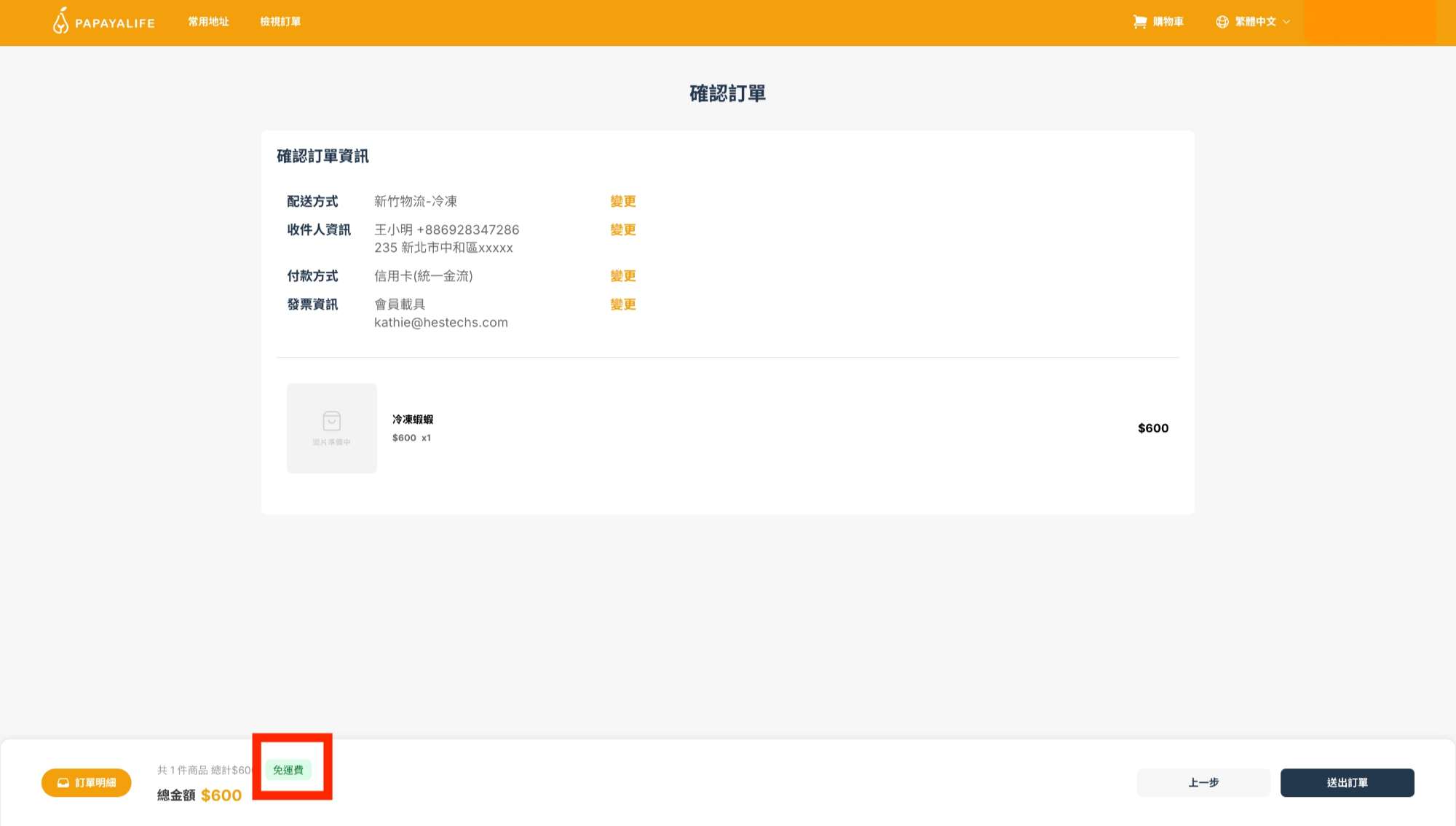This screenshot has width=1456, height=826.
Task: Click the green 免運費 badge
Action: point(288,770)
